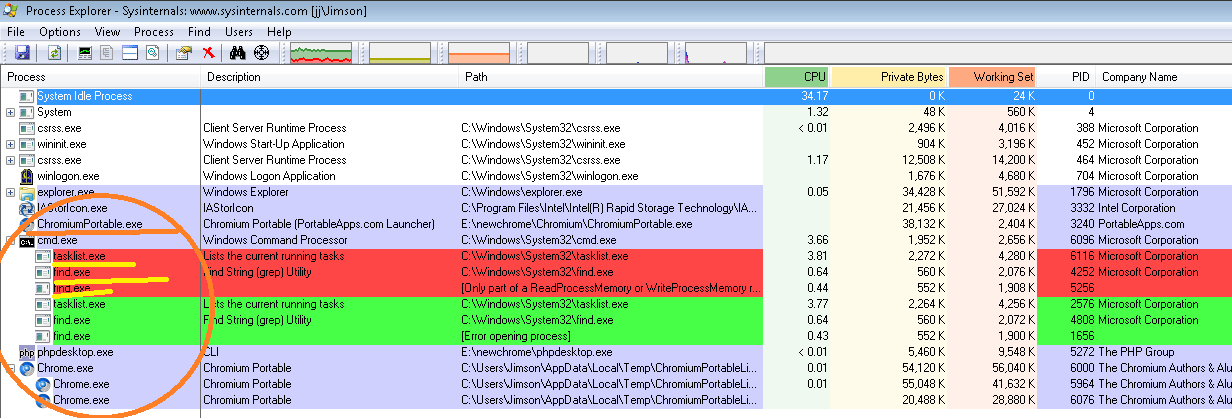Open System Information from the toolbar
Image resolution: width=1232 pixels, height=418 pixels.
tap(85, 52)
